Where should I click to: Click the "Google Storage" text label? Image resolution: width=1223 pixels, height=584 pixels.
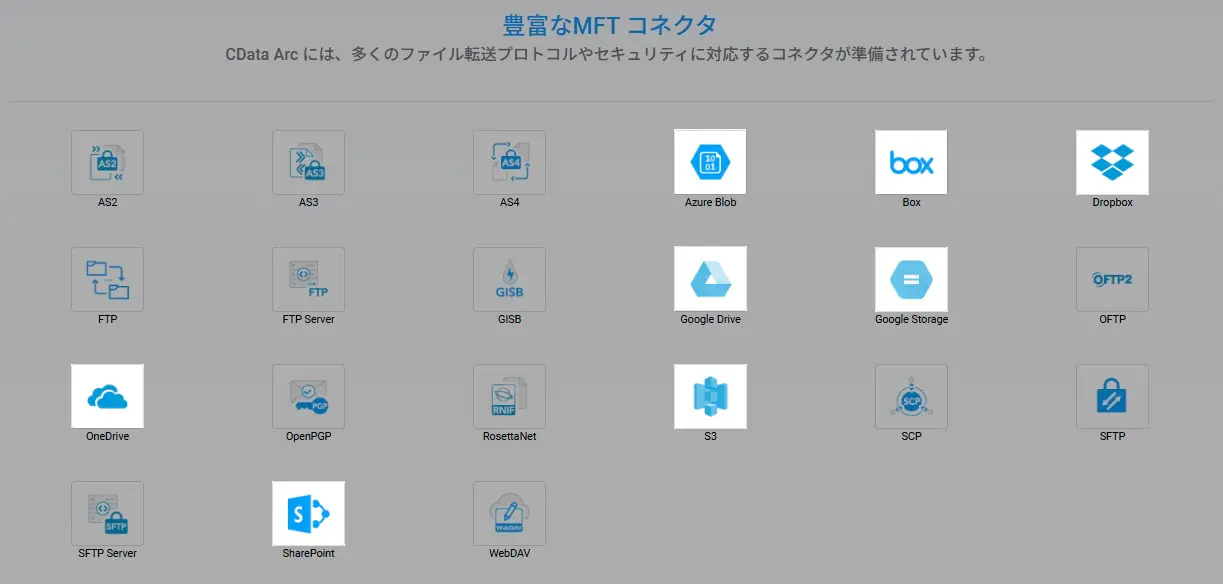pyautogui.click(x=911, y=319)
